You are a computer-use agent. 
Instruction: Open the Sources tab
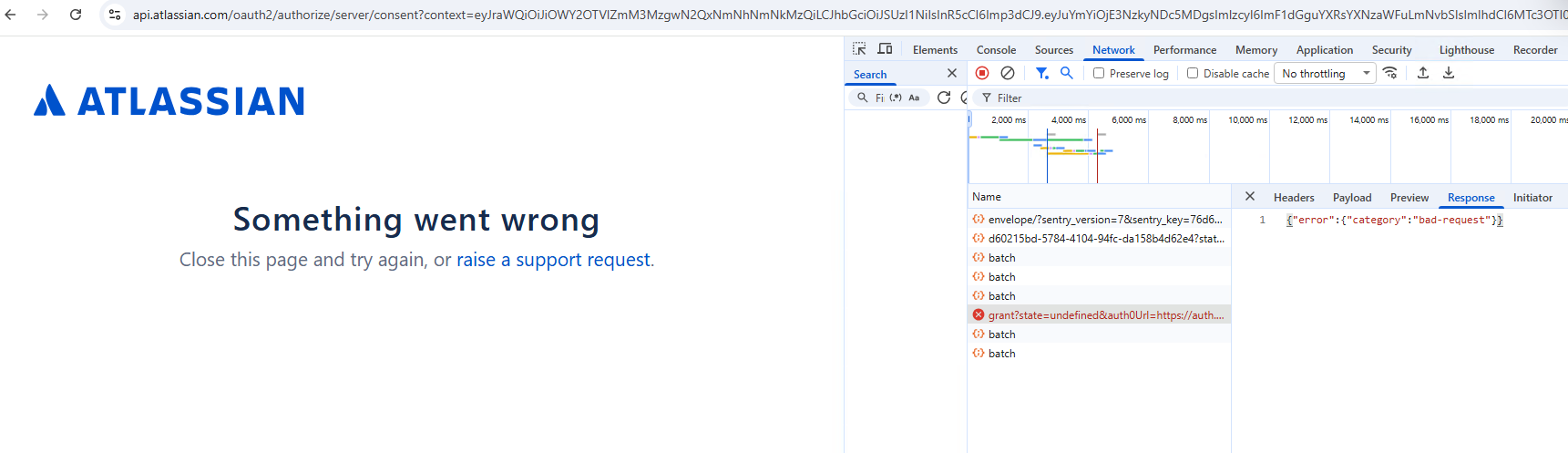[1054, 50]
